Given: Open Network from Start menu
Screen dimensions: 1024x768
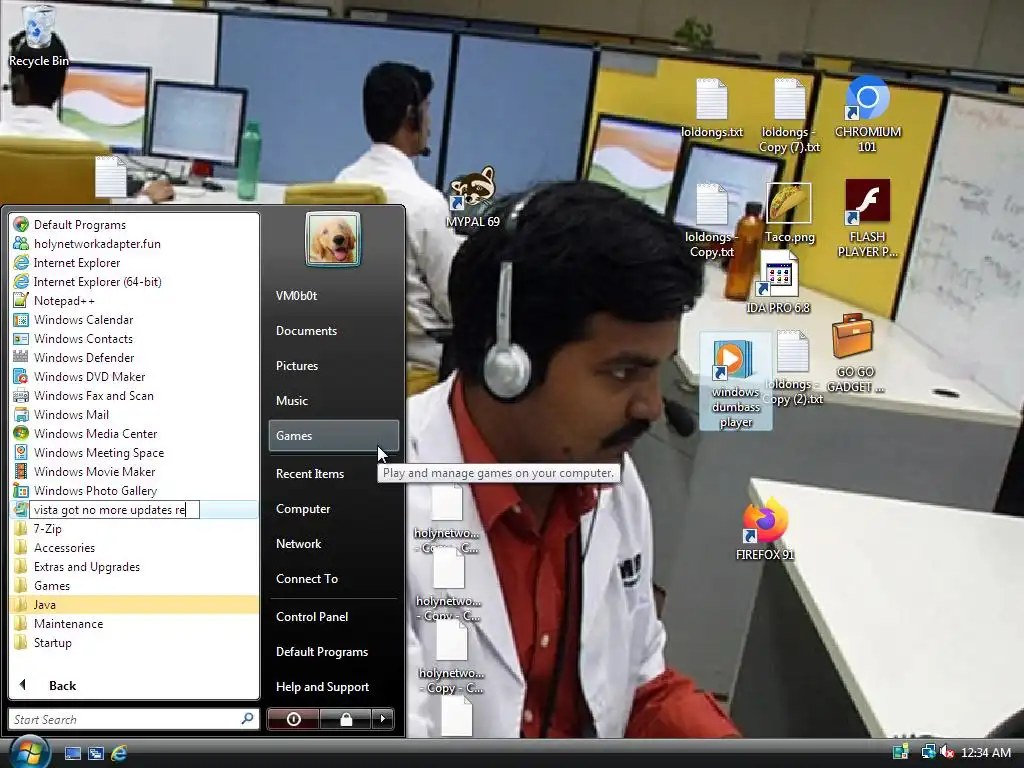Looking at the screenshot, I should point(333,543).
